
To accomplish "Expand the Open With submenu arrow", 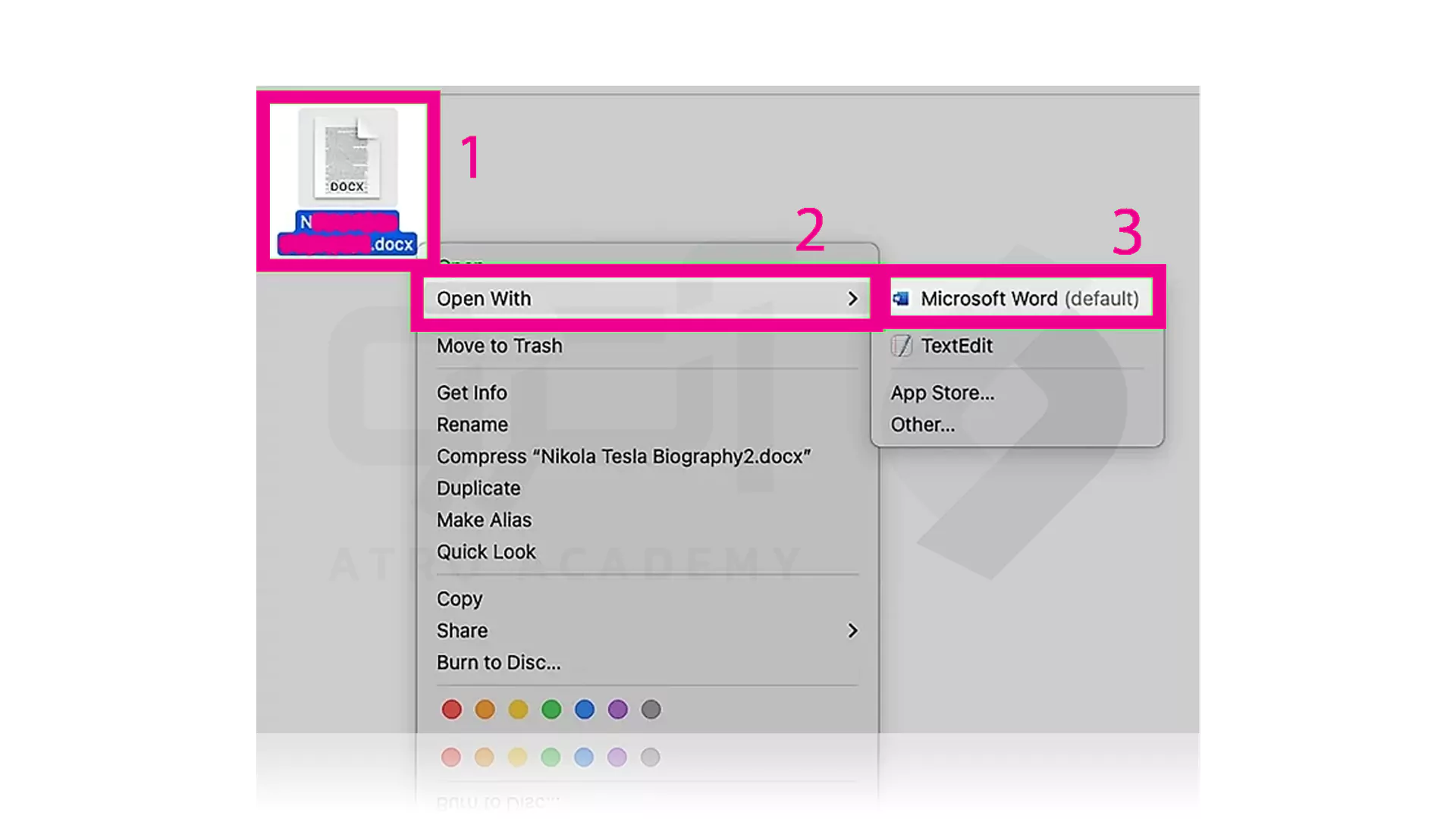I will 852,299.
